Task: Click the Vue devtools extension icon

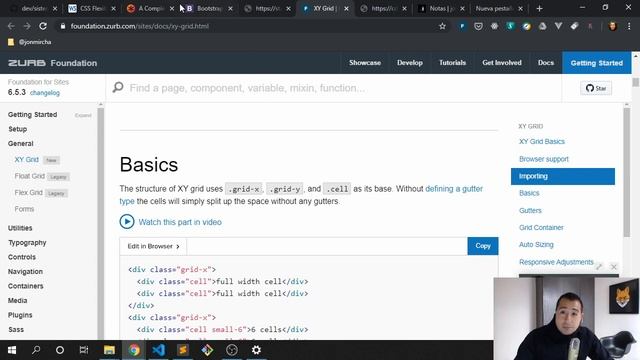Action: pyautogui.click(x=558, y=26)
